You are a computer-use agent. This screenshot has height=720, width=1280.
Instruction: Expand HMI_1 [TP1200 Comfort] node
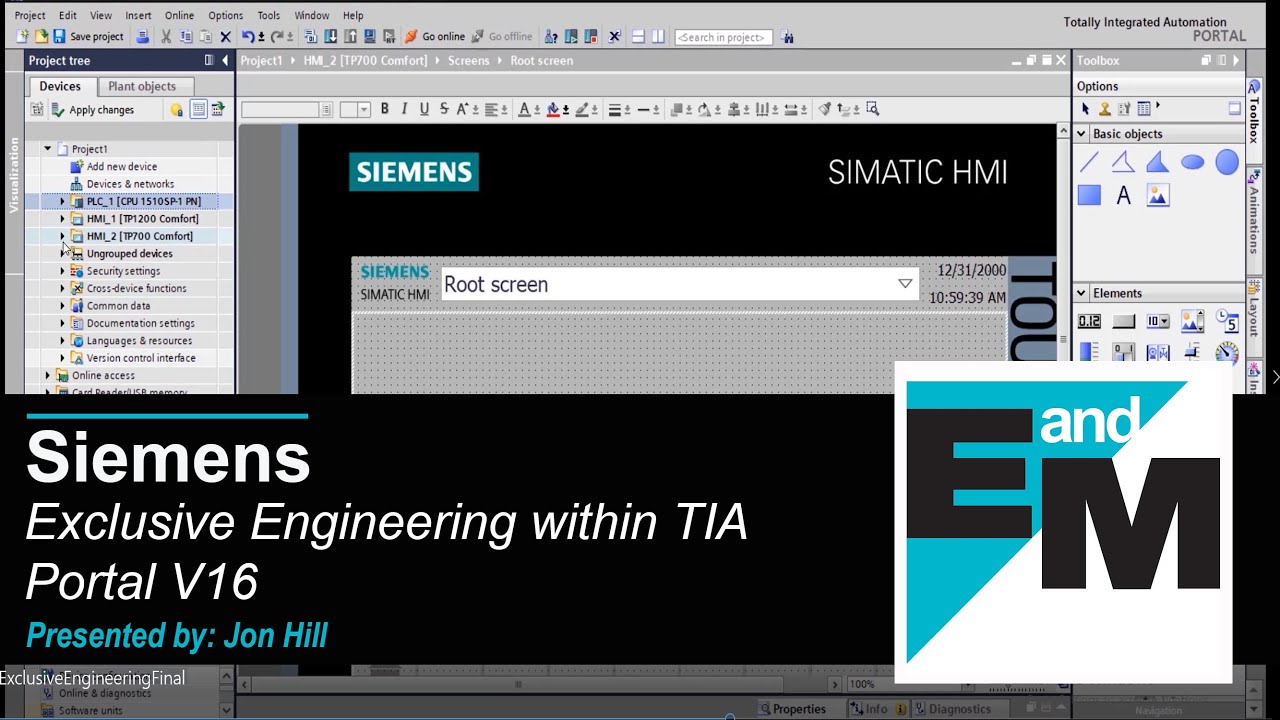[x=62, y=219]
